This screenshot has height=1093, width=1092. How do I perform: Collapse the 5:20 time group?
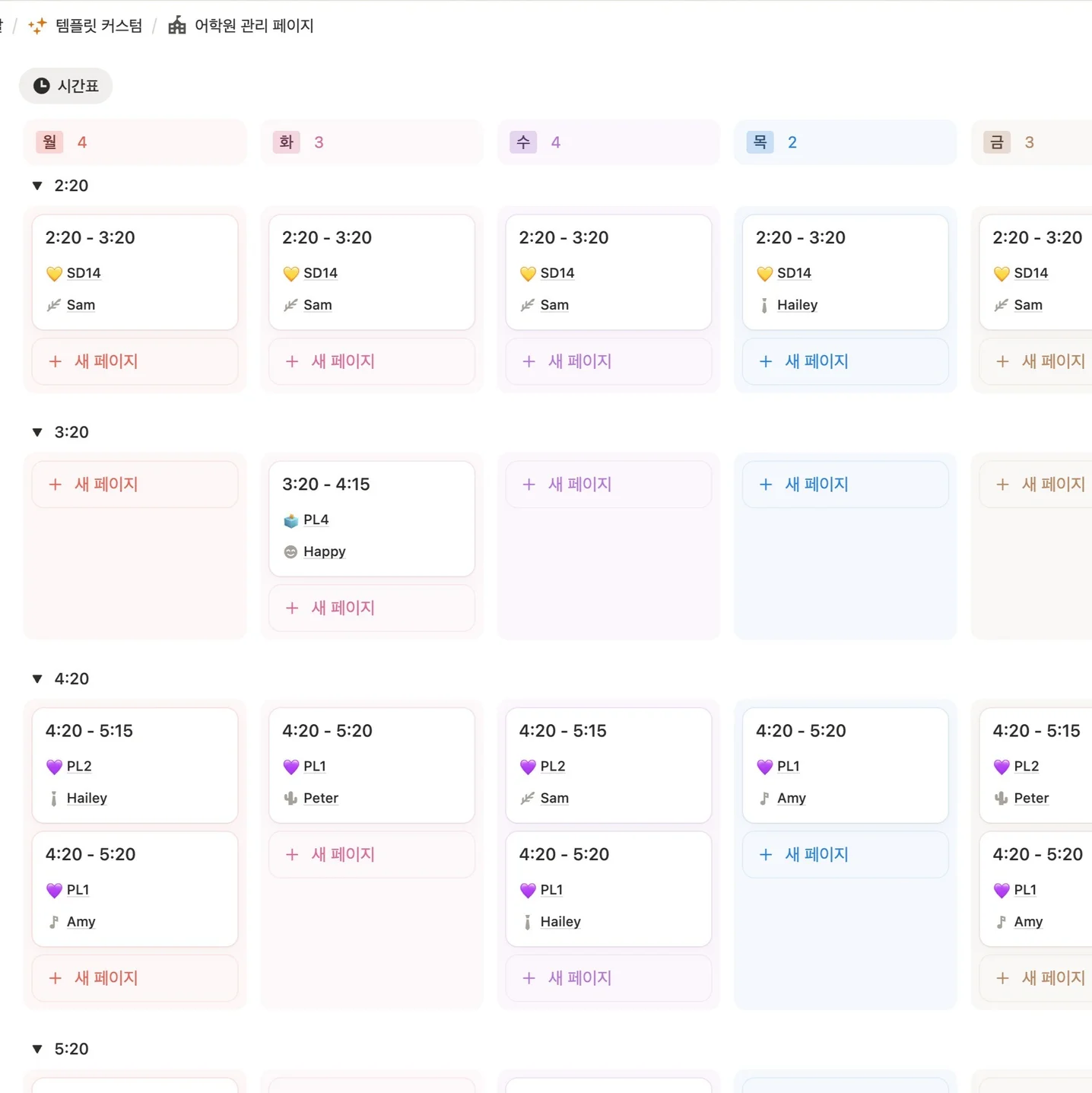click(x=37, y=1048)
